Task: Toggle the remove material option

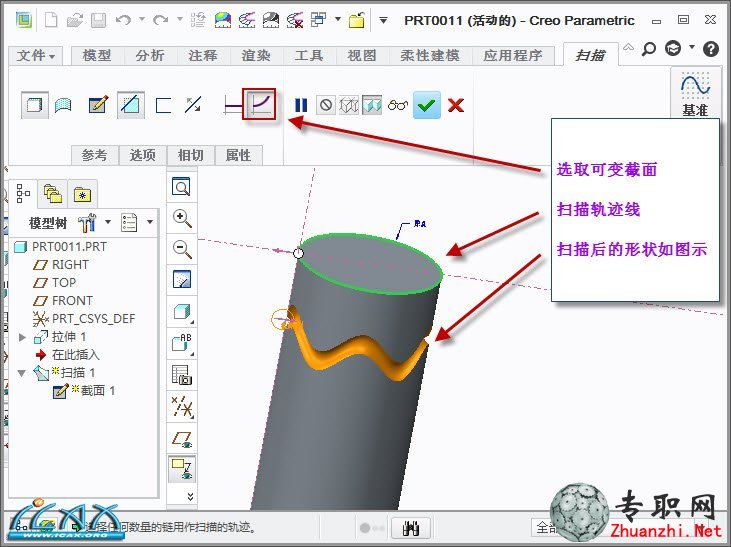Action: pyautogui.click(x=130, y=105)
